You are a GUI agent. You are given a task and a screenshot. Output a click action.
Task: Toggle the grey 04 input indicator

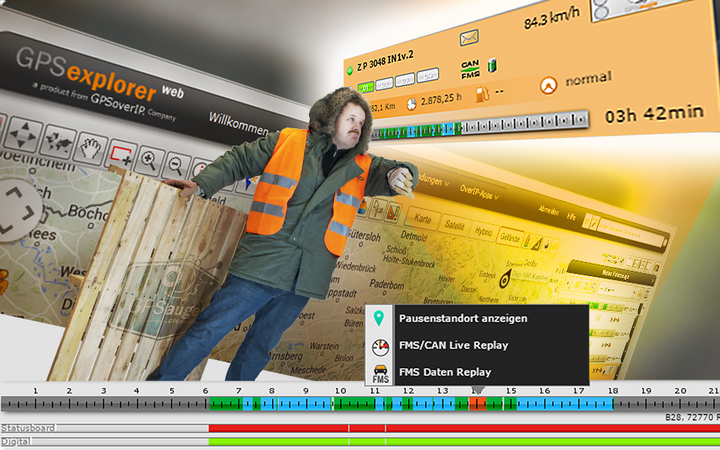428,75
